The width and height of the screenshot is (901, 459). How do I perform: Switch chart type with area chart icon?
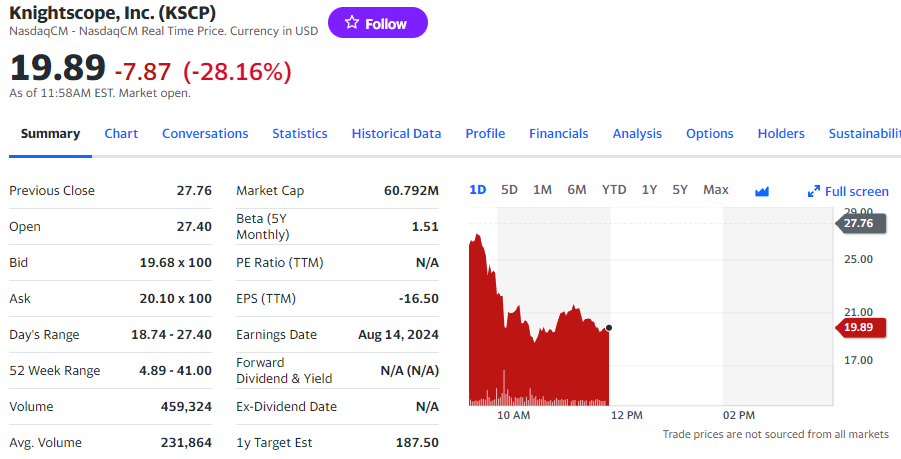762,191
